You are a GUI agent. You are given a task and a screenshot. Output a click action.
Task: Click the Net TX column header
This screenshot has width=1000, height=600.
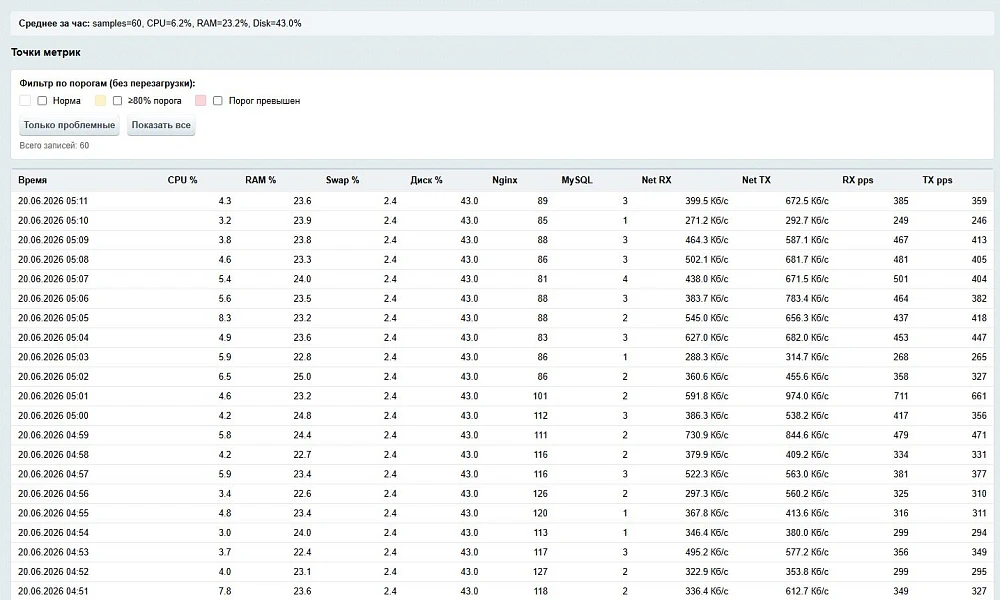[x=756, y=180]
